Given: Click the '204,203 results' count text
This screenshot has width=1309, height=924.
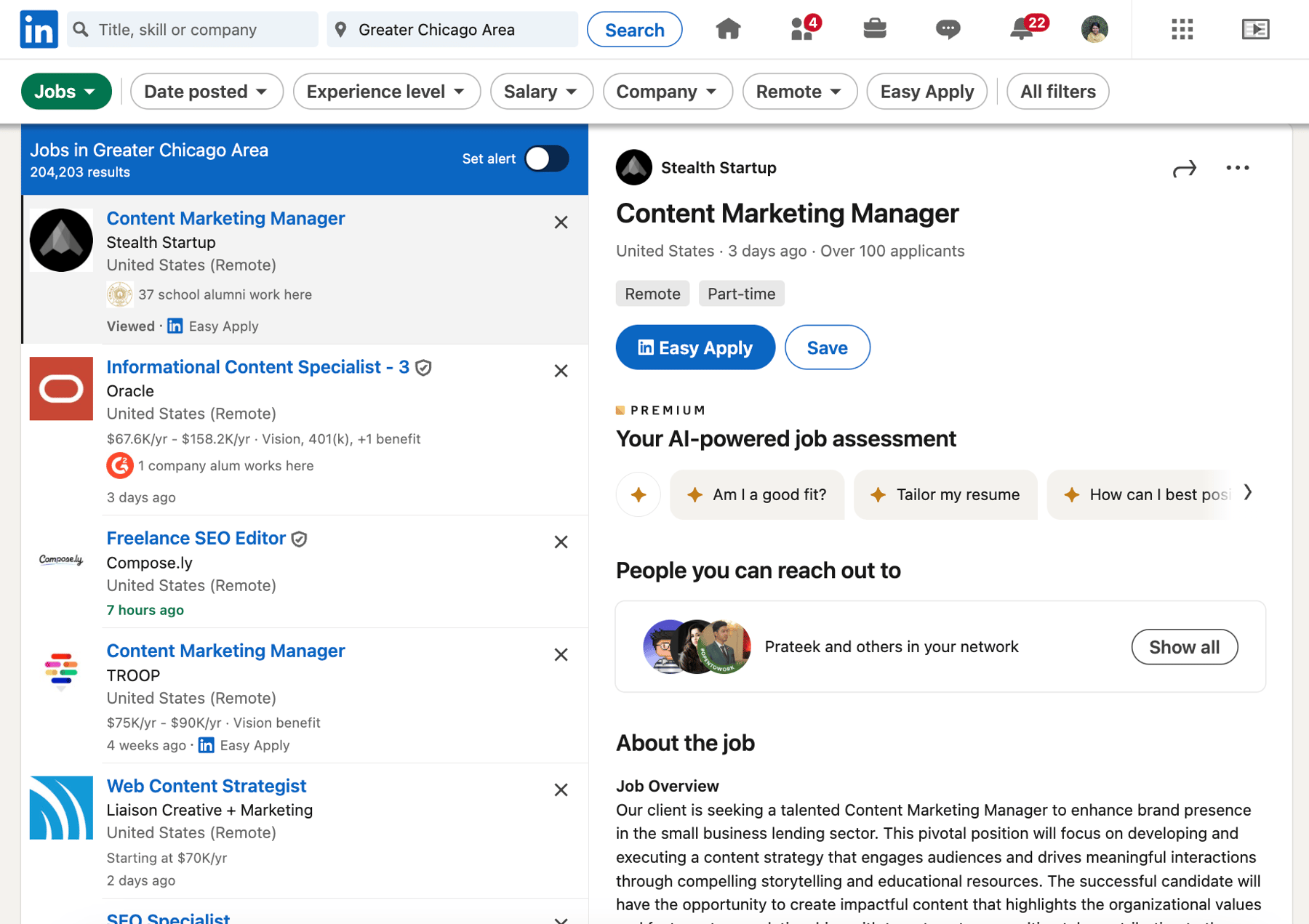Looking at the screenshot, I should (80, 172).
